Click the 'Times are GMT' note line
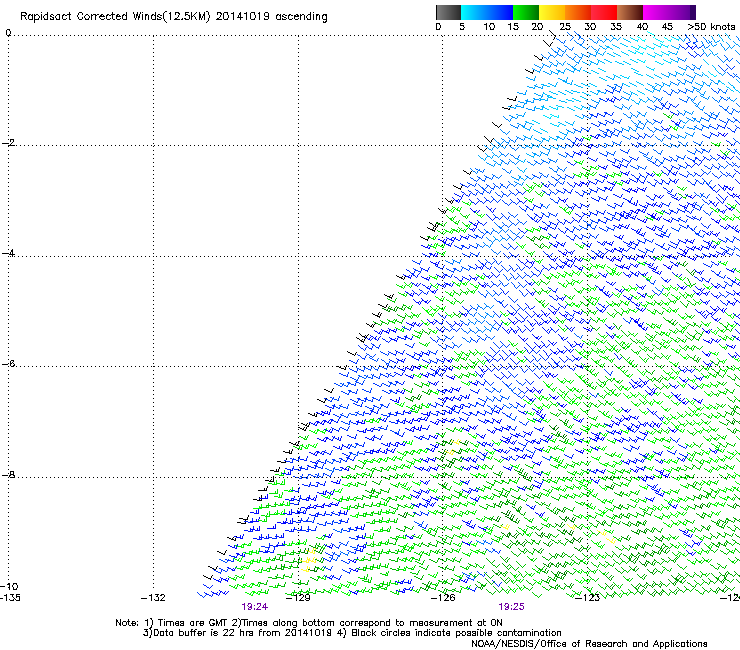The height and width of the screenshot is (650, 740). (309, 623)
